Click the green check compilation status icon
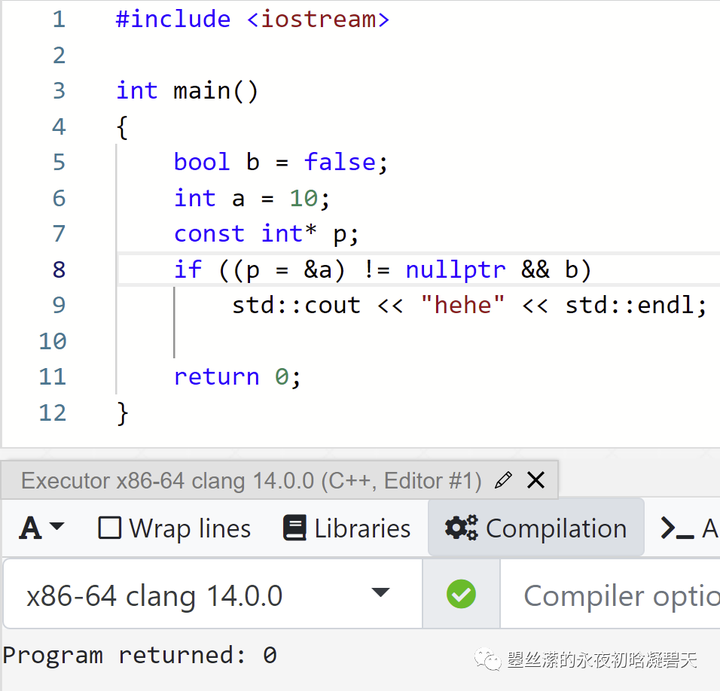 tap(461, 595)
